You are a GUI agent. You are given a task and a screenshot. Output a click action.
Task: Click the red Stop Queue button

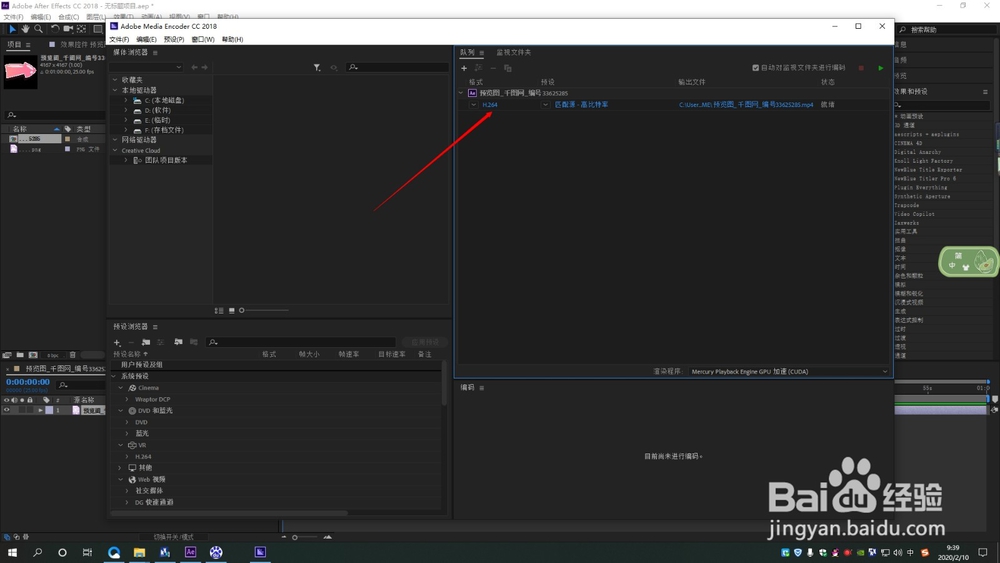[861, 68]
